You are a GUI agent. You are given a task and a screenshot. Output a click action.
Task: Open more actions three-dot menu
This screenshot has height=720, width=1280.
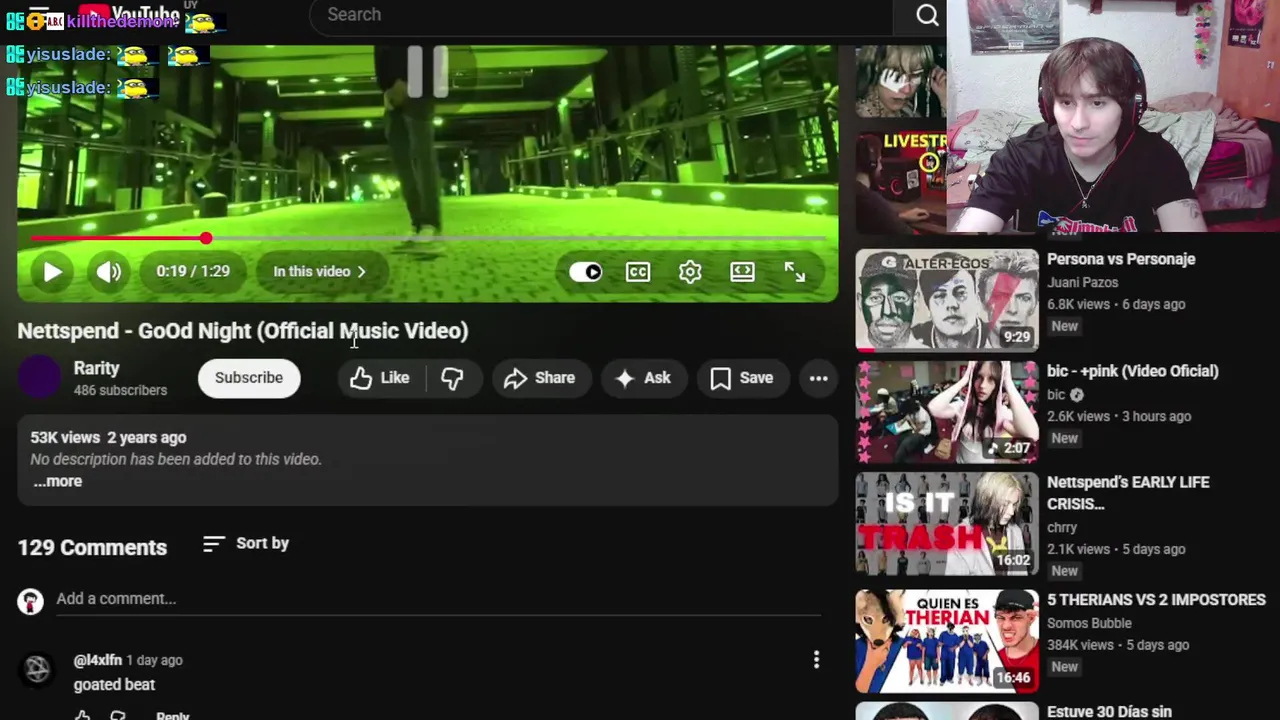pyautogui.click(x=818, y=378)
